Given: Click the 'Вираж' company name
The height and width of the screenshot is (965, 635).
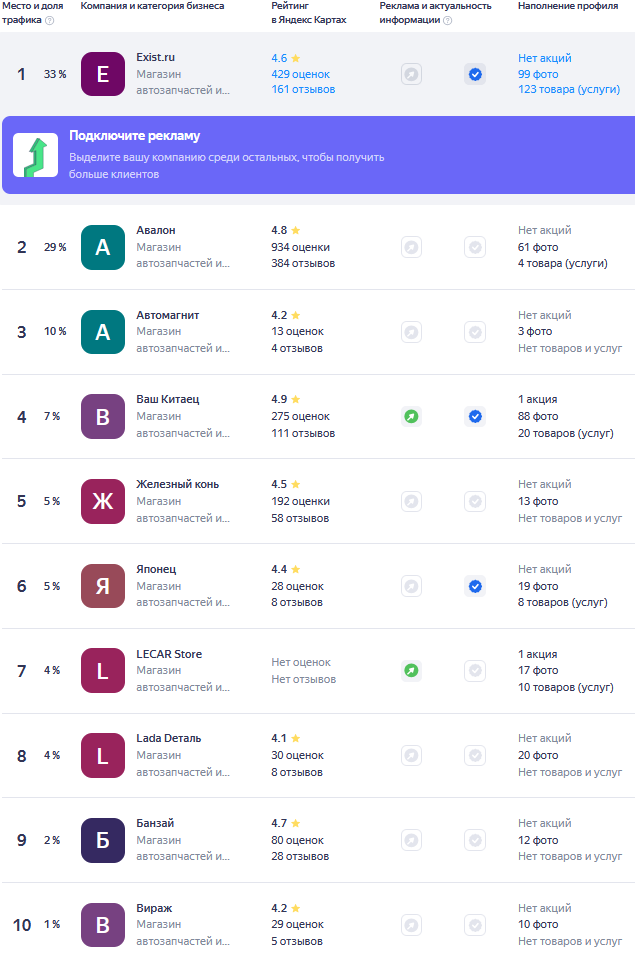Looking at the screenshot, I should [154, 908].
